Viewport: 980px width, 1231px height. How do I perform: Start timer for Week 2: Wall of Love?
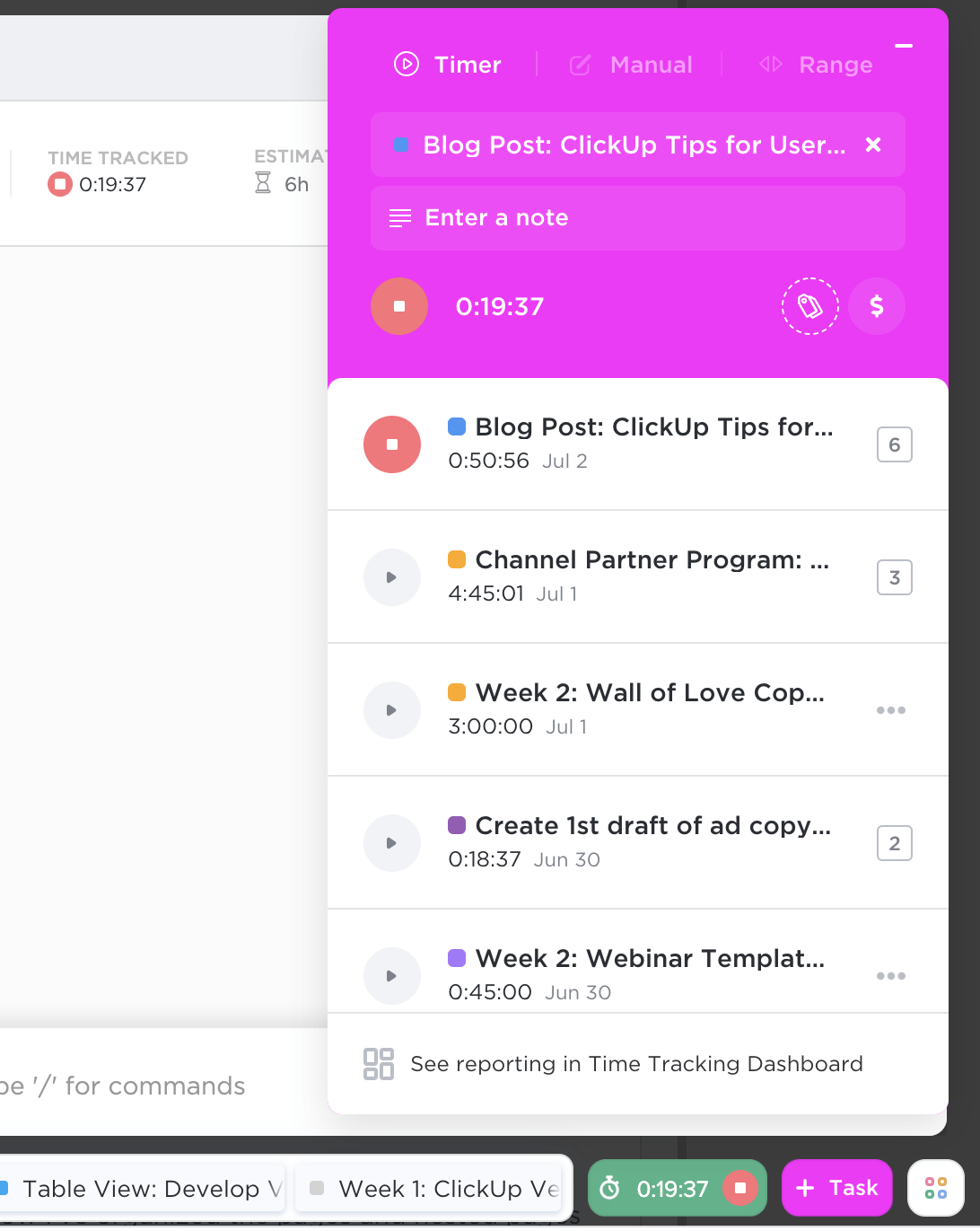click(392, 710)
